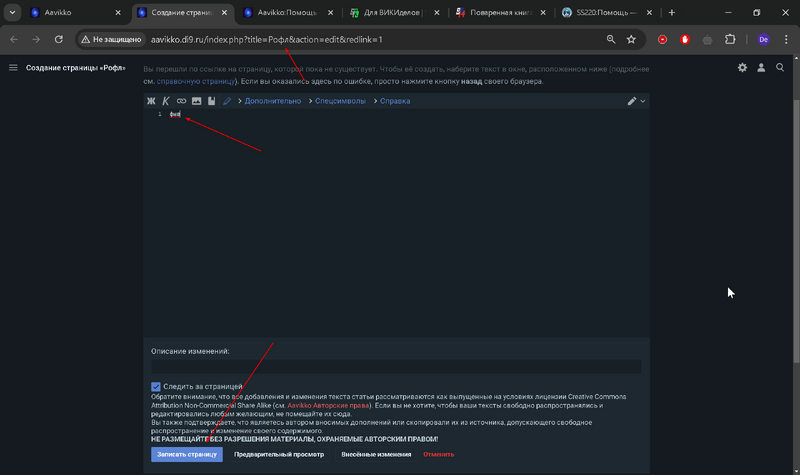Open the user account menu icon
800x475 pixels.
pos(761,67)
